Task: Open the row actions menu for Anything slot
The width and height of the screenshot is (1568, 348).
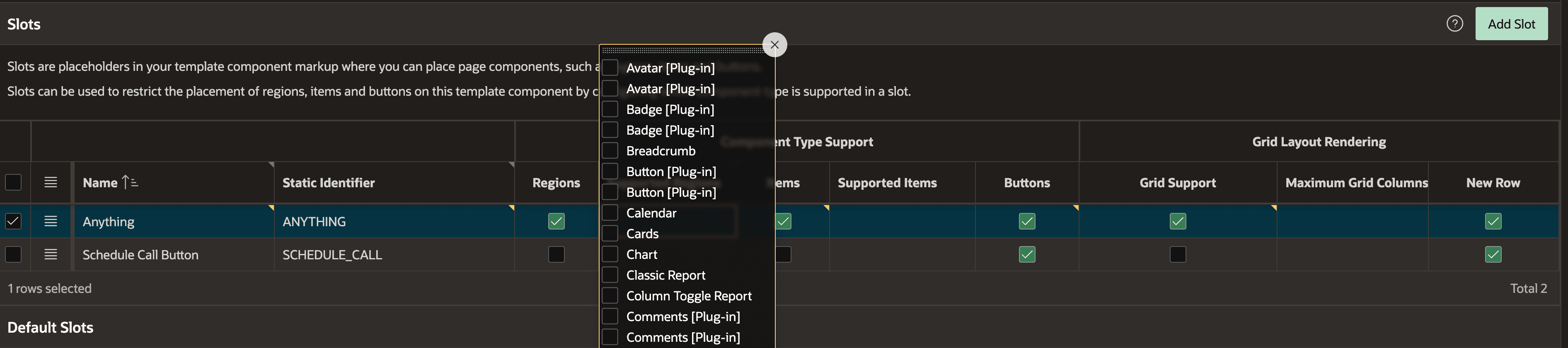Action: tap(51, 221)
